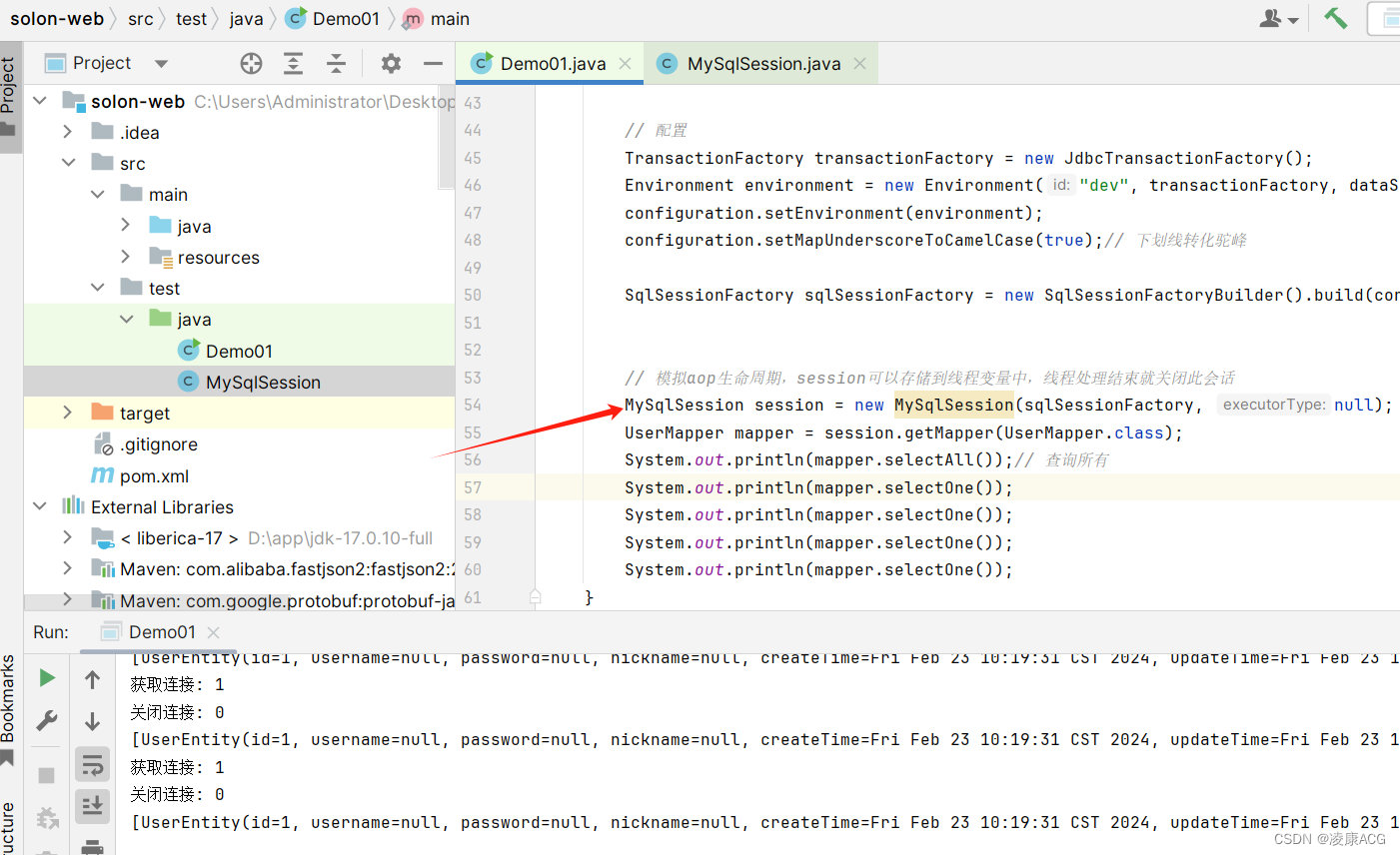Collapse the src folder
The height and width of the screenshot is (855, 1400).
[68, 163]
